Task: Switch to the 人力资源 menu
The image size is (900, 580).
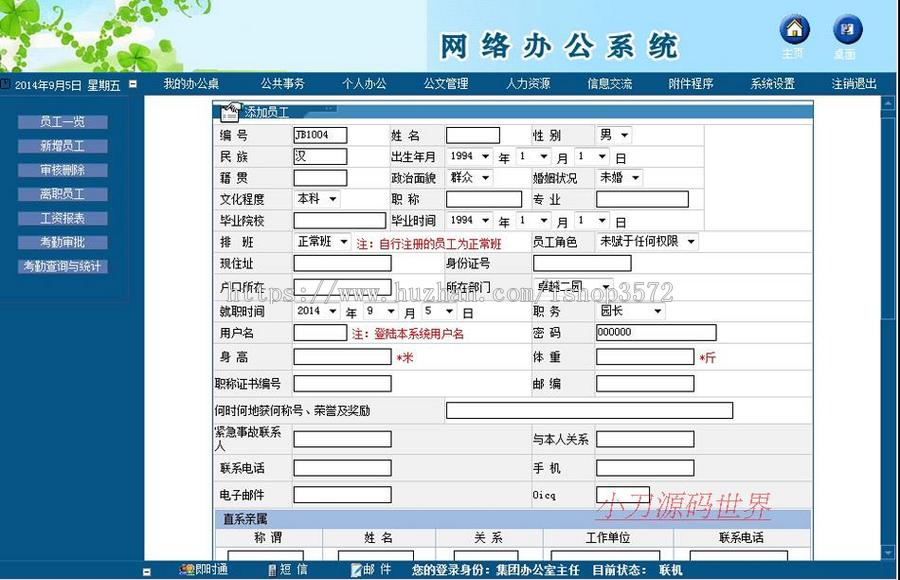Action: pyautogui.click(x=527, y=84)
